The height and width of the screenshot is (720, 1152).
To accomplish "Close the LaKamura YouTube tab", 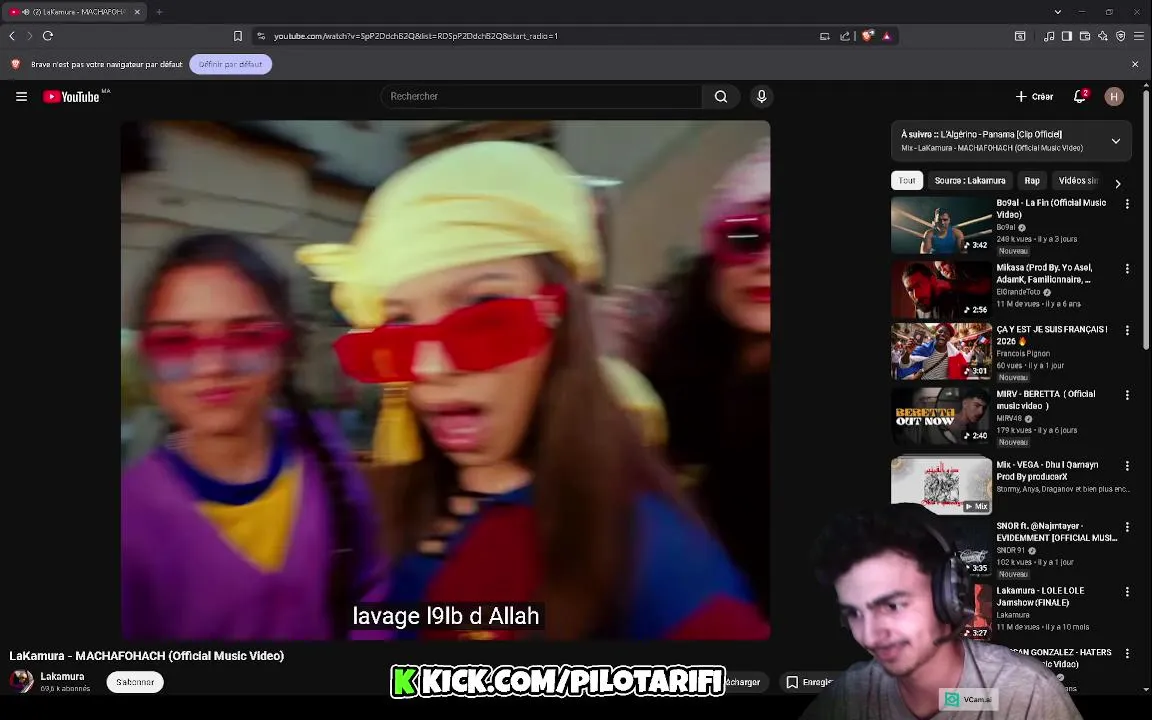I will [x=137, y=12].
